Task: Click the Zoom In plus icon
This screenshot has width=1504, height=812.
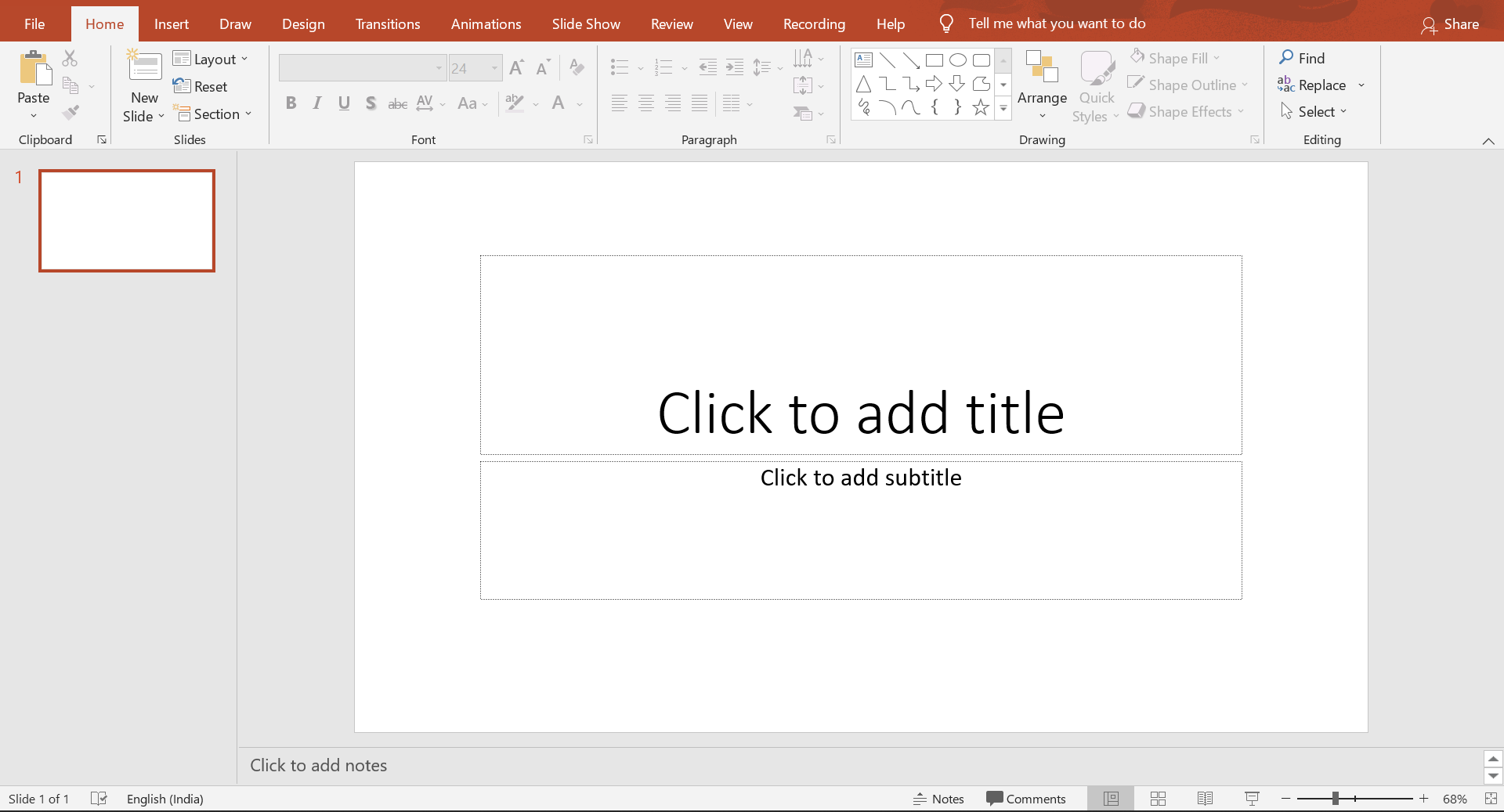Action: pyautogui.click(x=1423, y=799)
